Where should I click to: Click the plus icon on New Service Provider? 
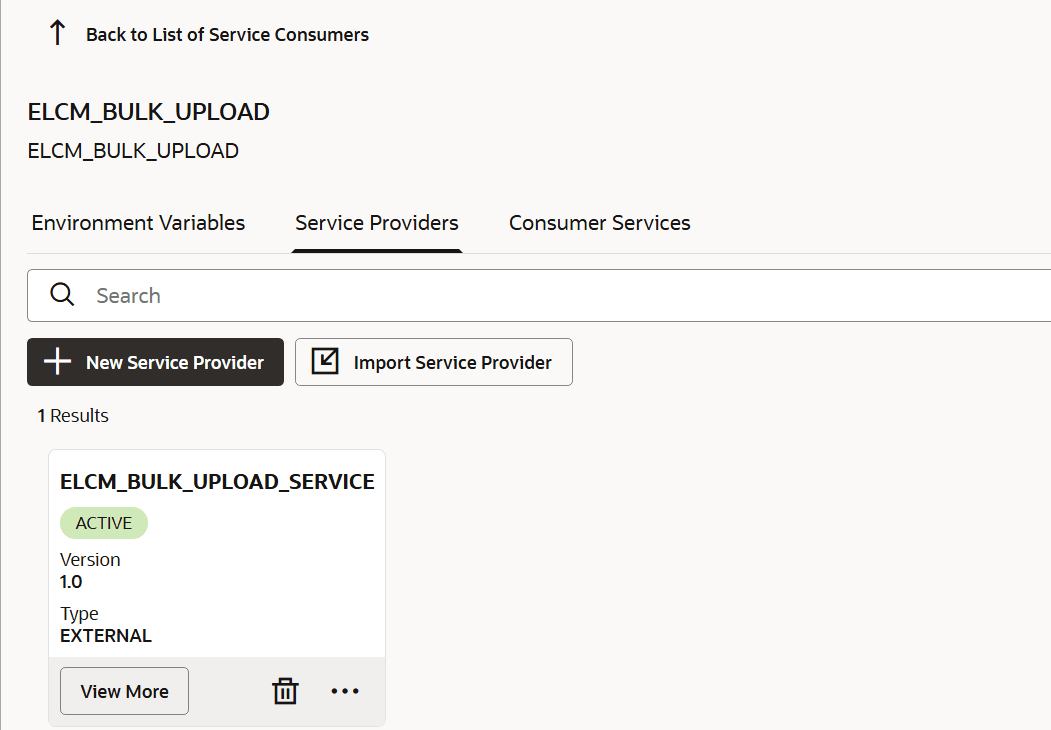[57, 362]
